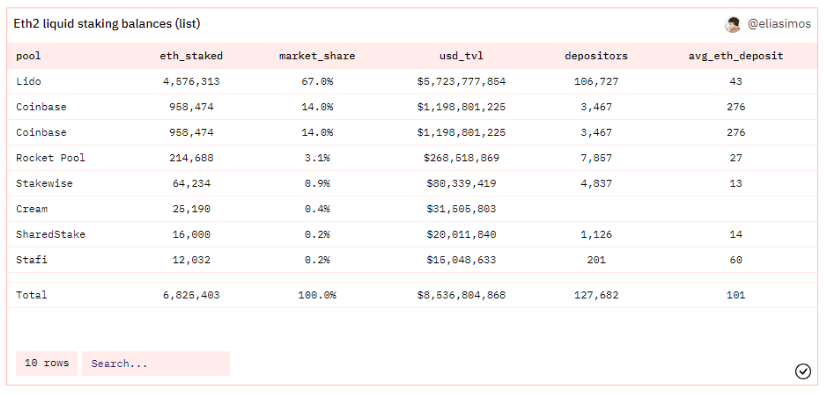Click the Search input field

tap(156, 363)
